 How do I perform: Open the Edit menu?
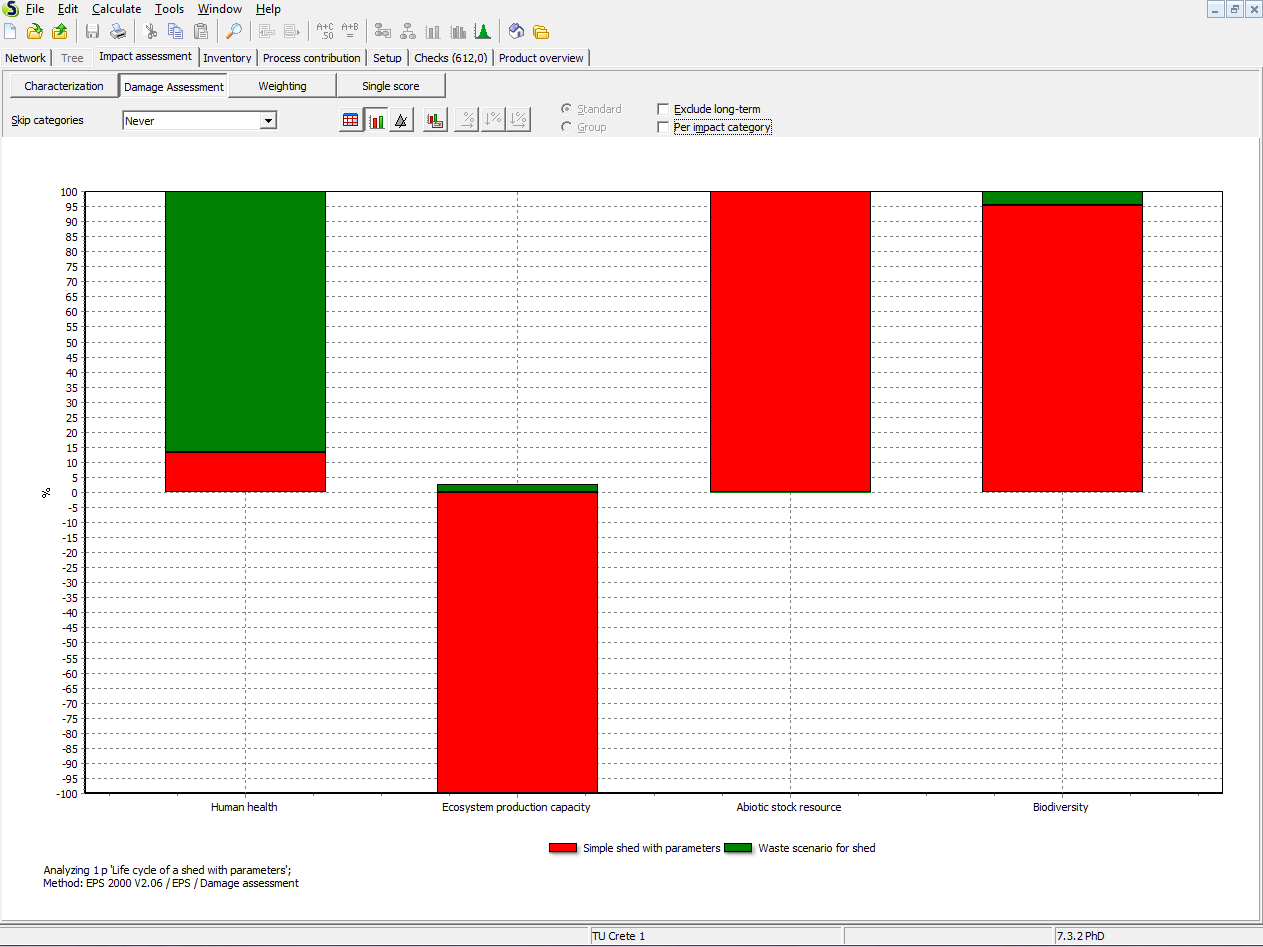tap(67, 9)
